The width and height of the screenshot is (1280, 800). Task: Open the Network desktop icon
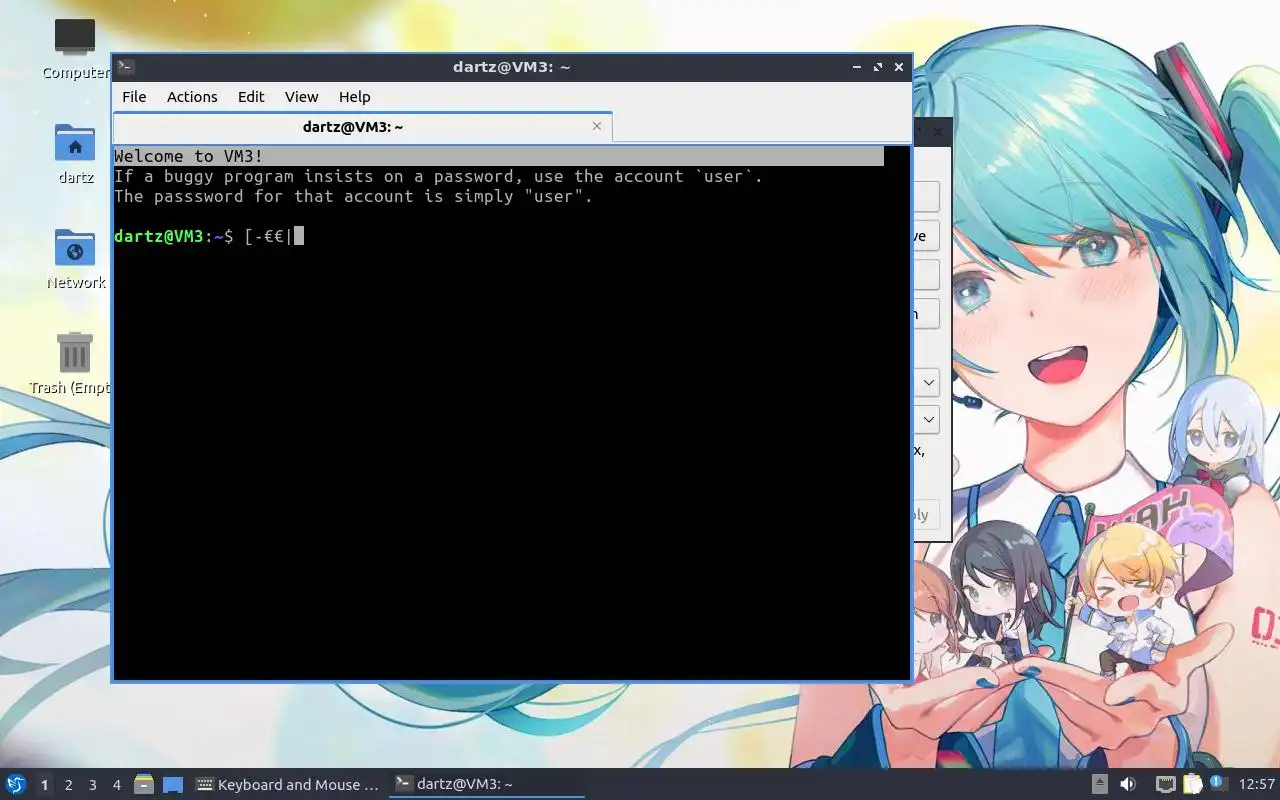(x=75, y=259)
